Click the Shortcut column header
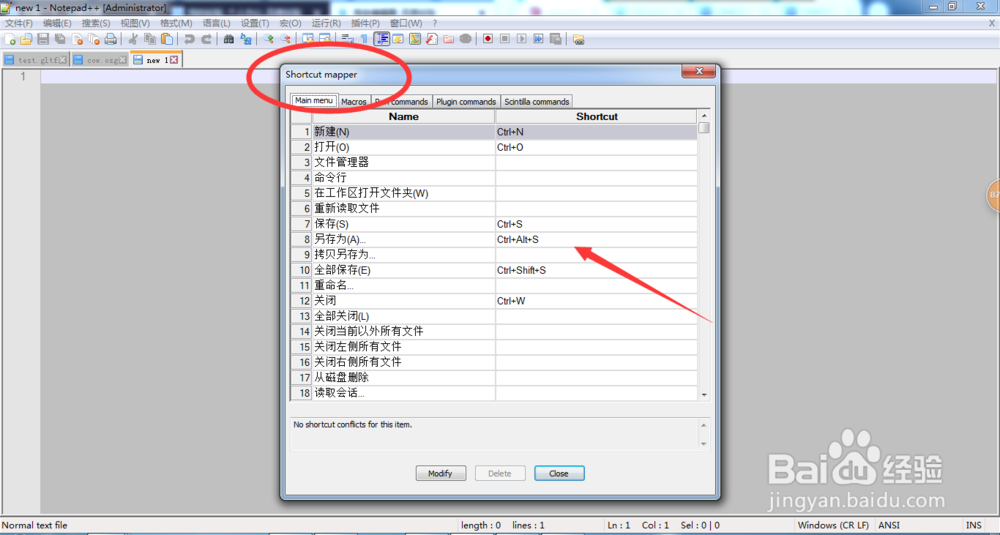Image resolution: width=1000 pixels, height=535 pixels. 596,117
